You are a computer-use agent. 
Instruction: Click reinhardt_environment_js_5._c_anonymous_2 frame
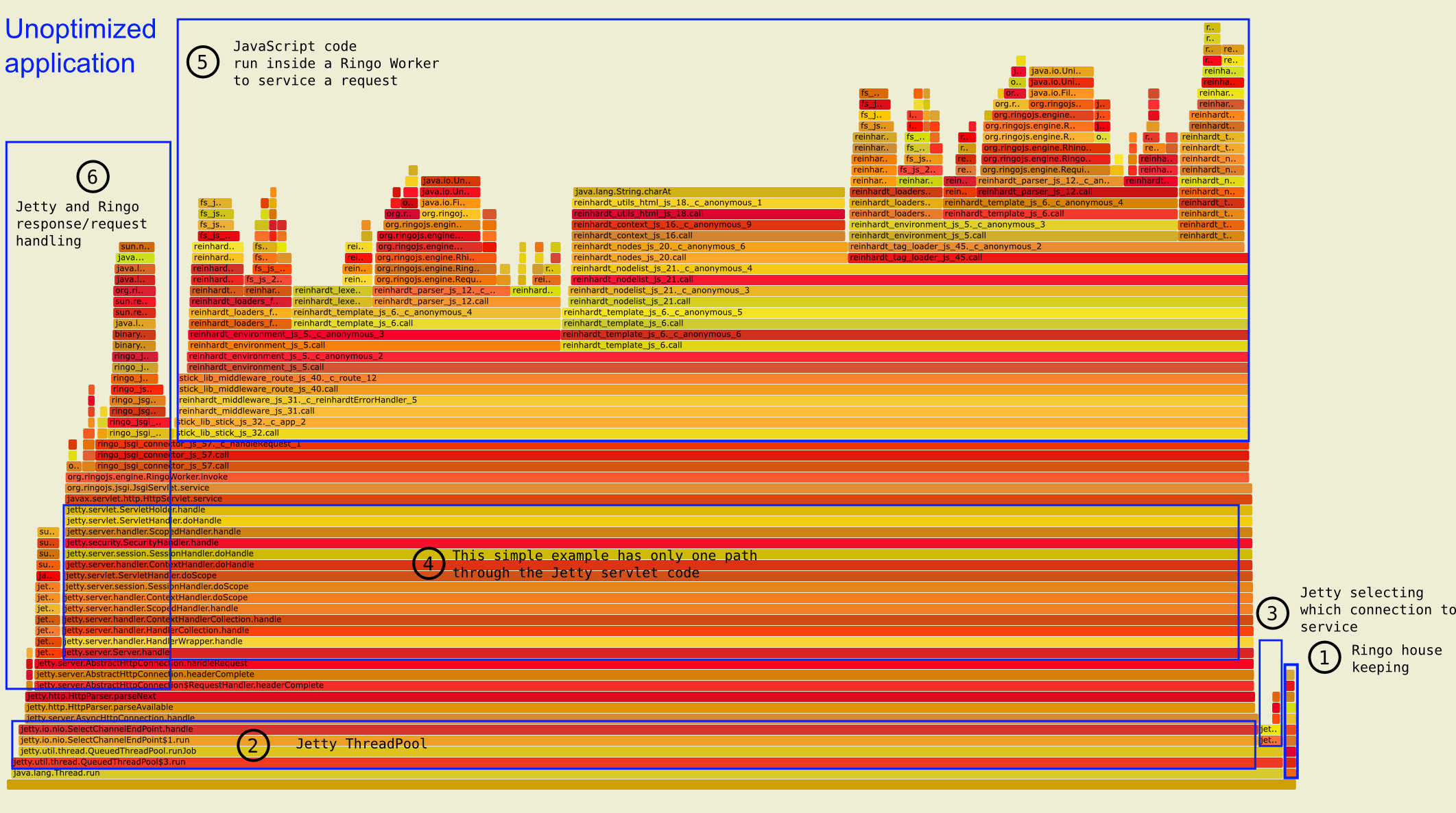pyautogui.click(x=717, y=356)
